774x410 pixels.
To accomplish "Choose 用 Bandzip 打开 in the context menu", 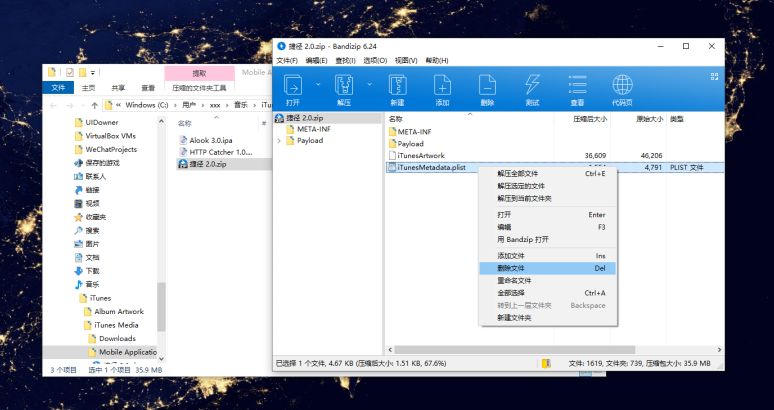I will pos(547,239).
